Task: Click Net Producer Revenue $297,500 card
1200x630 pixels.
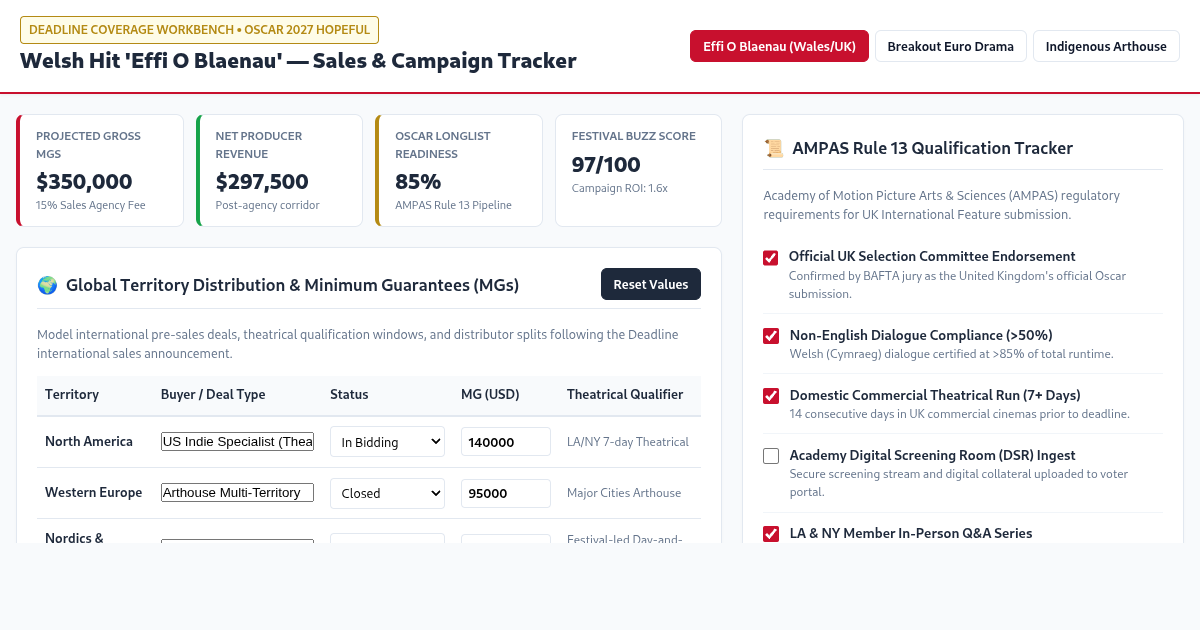Action: [279, 170]
